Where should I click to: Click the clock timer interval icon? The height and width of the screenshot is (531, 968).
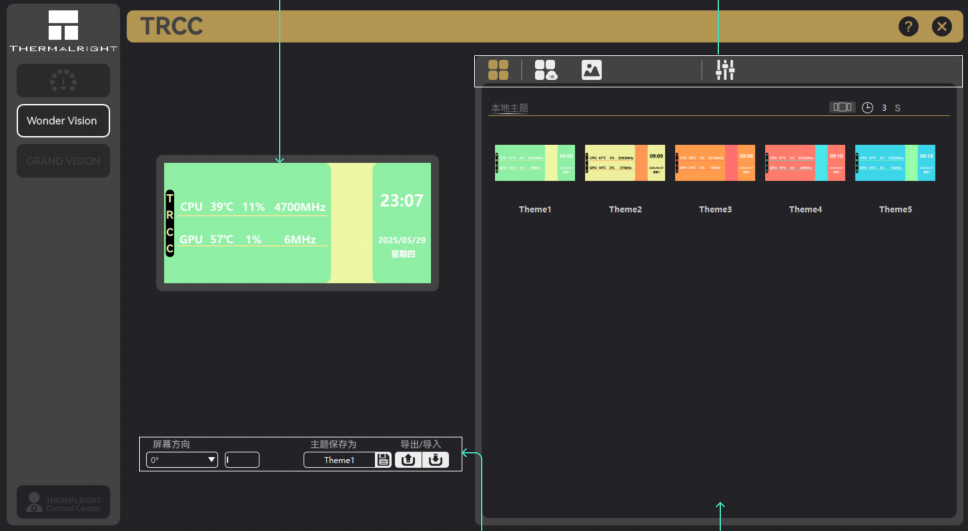click(x=868, y=107)
